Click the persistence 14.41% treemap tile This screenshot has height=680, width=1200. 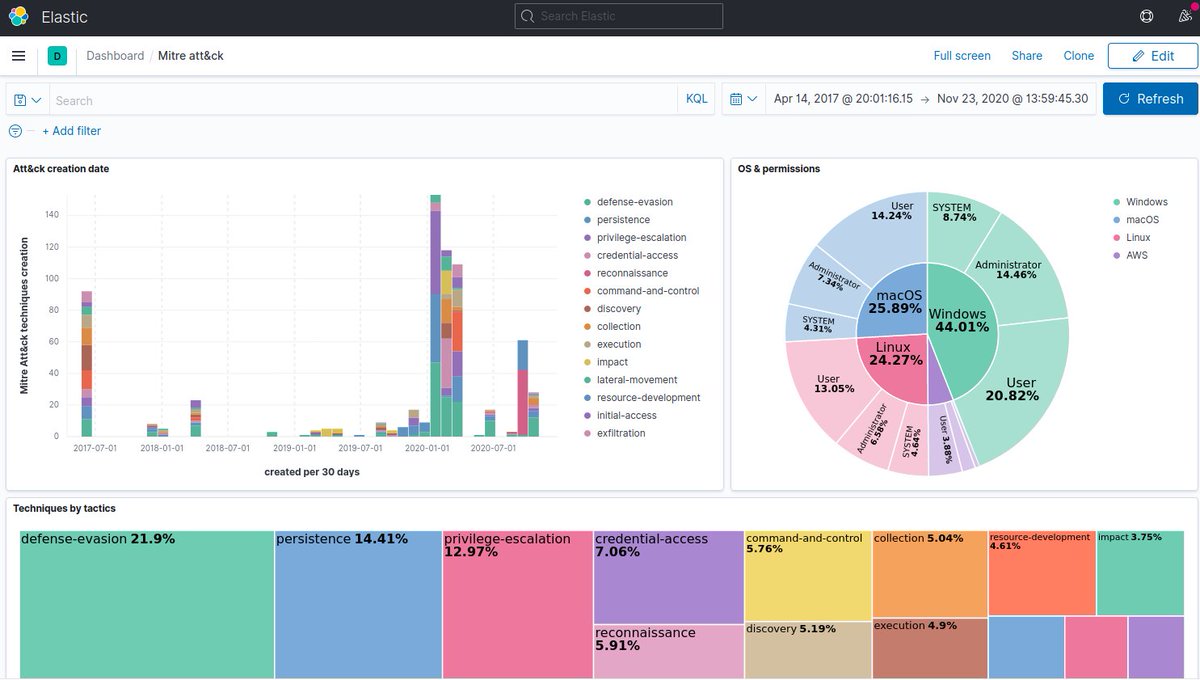(x=358, y=604)
